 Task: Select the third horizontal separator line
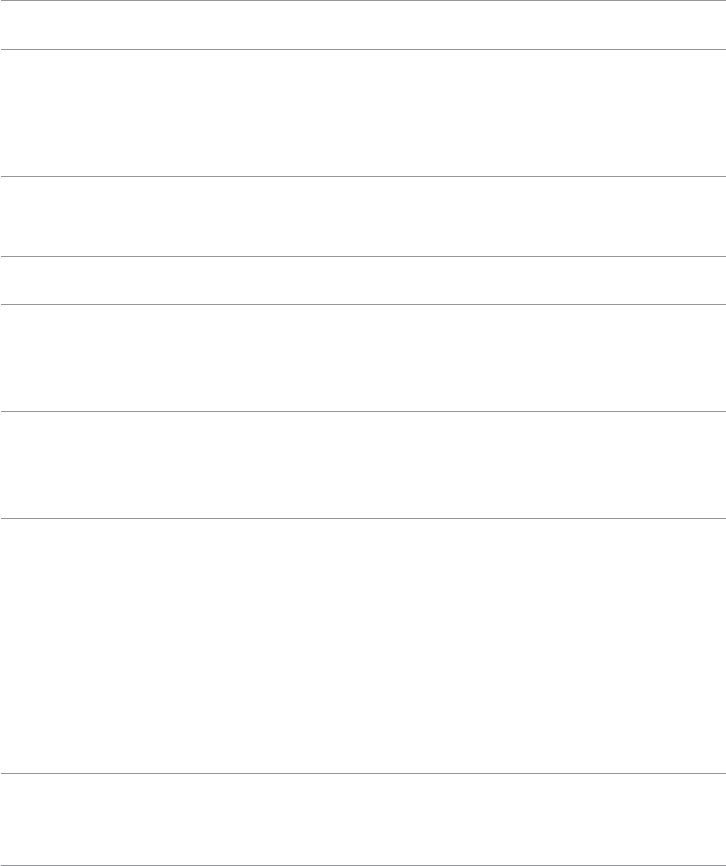363,177
